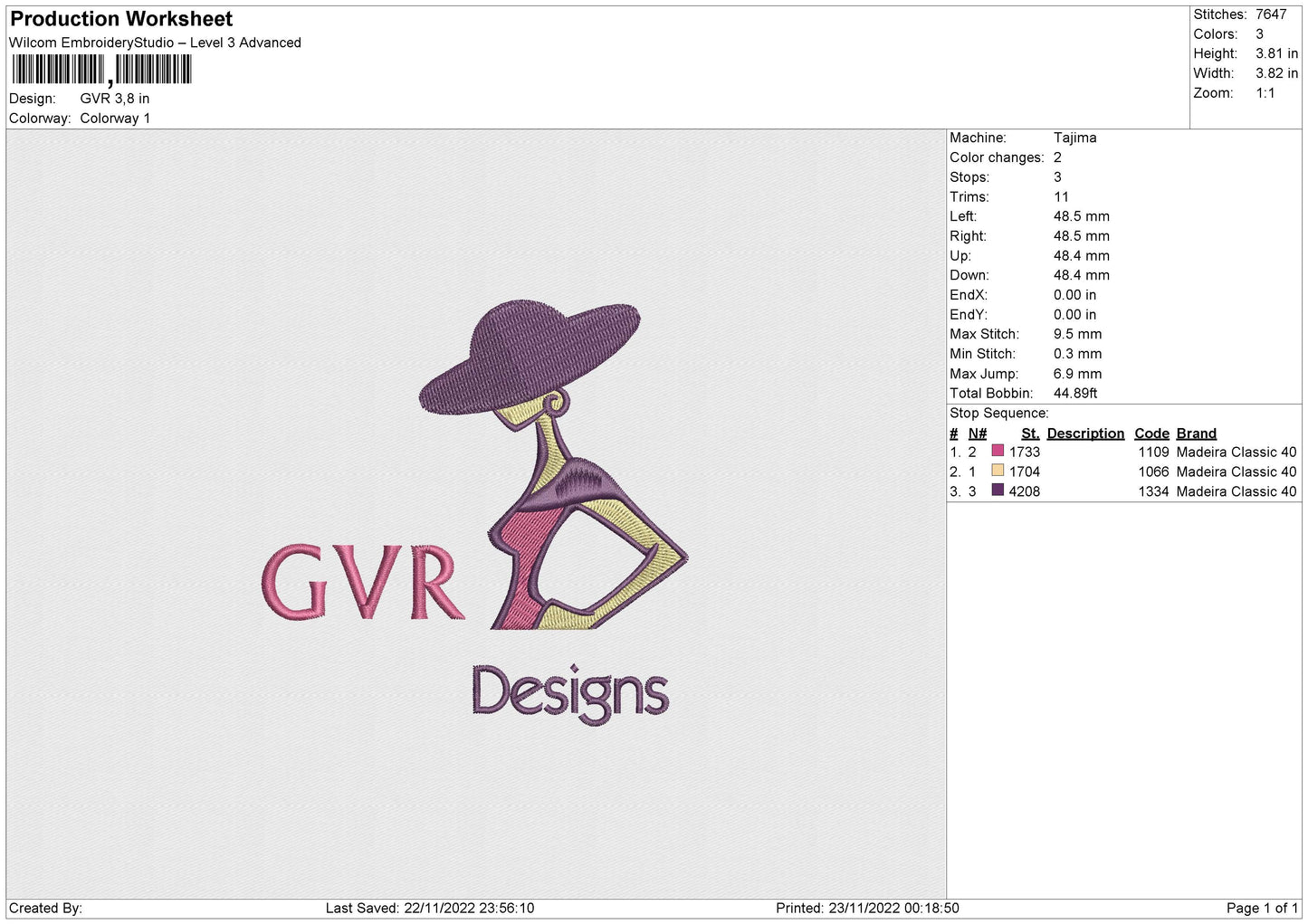Viewport: 1308px width, 924px height.
Task: Click the Colors value 3
Action: pos(1259,34)
